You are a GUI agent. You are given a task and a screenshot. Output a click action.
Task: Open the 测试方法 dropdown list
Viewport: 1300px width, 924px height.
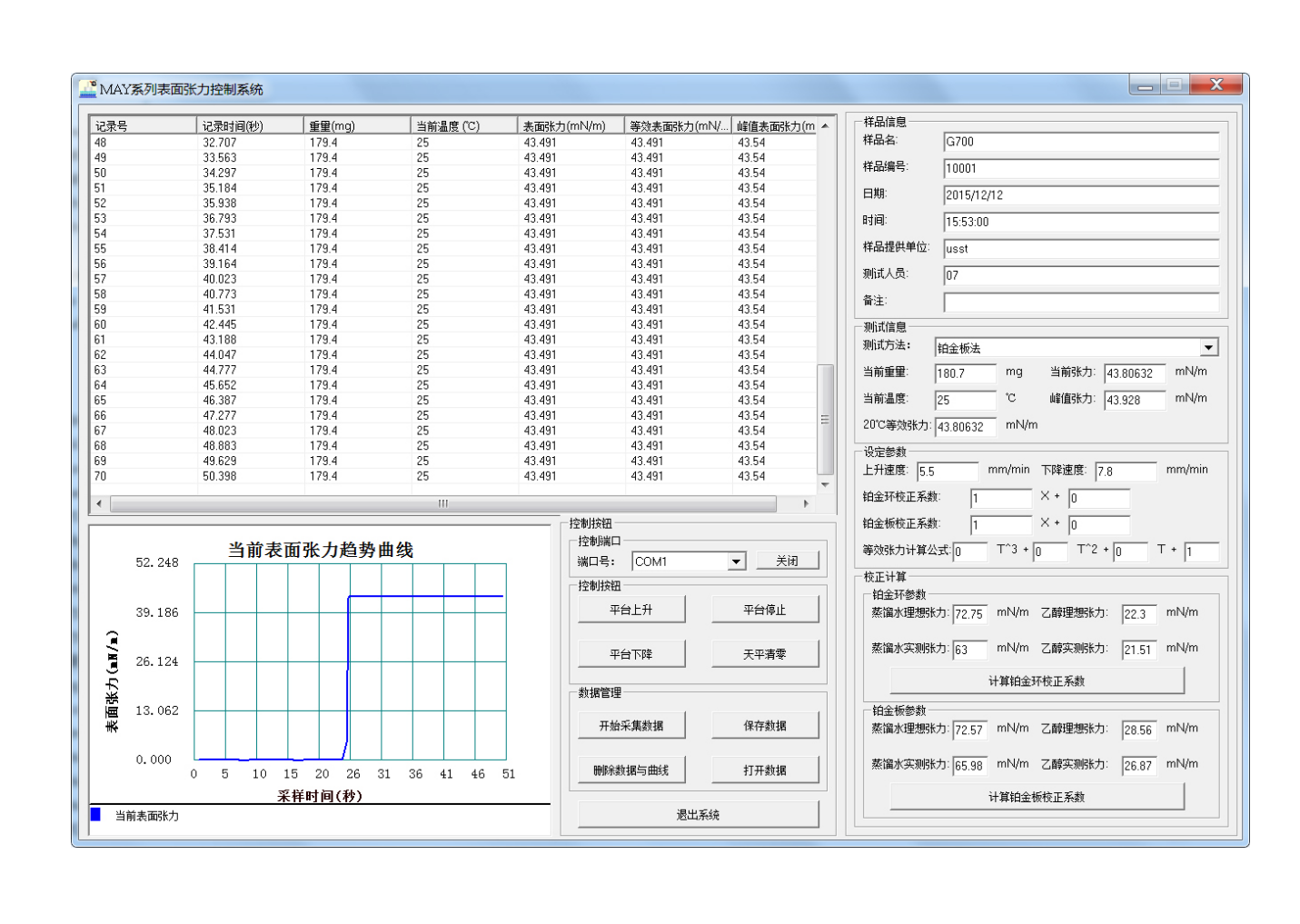tap(1207, 348)
